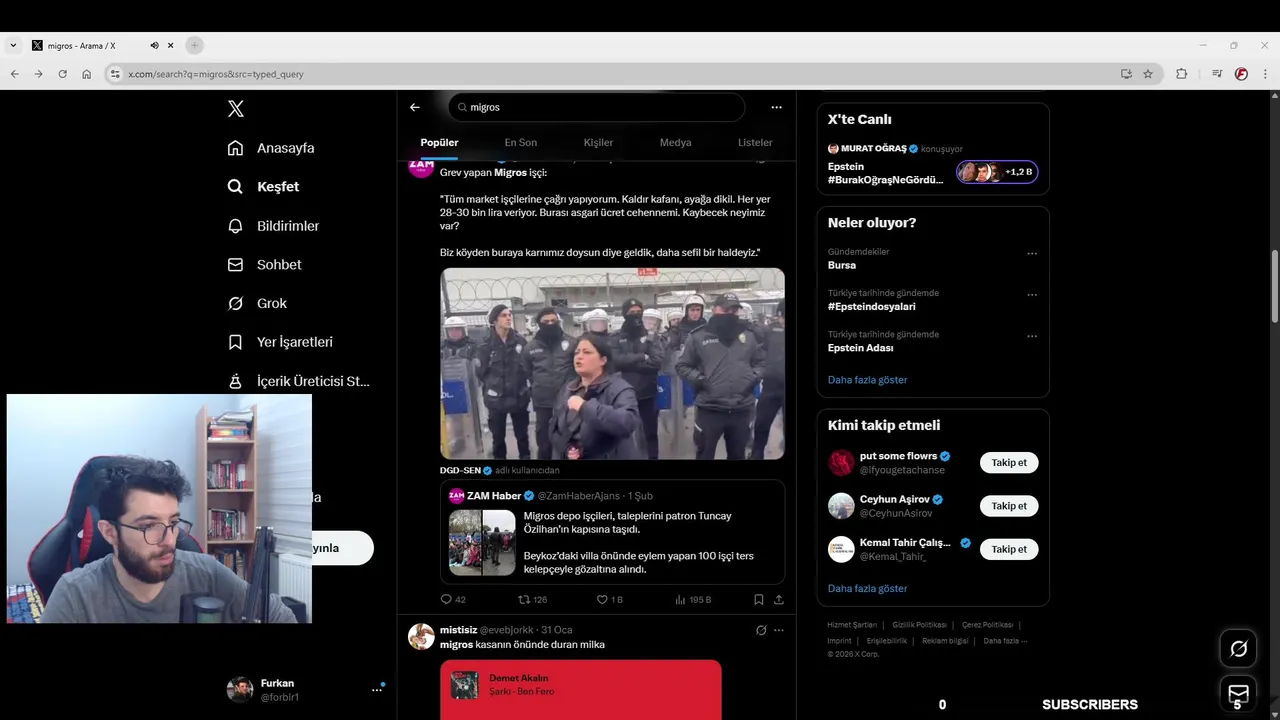
Task: View analytics showing 195 B views
Action: click(x=693, y=600)
